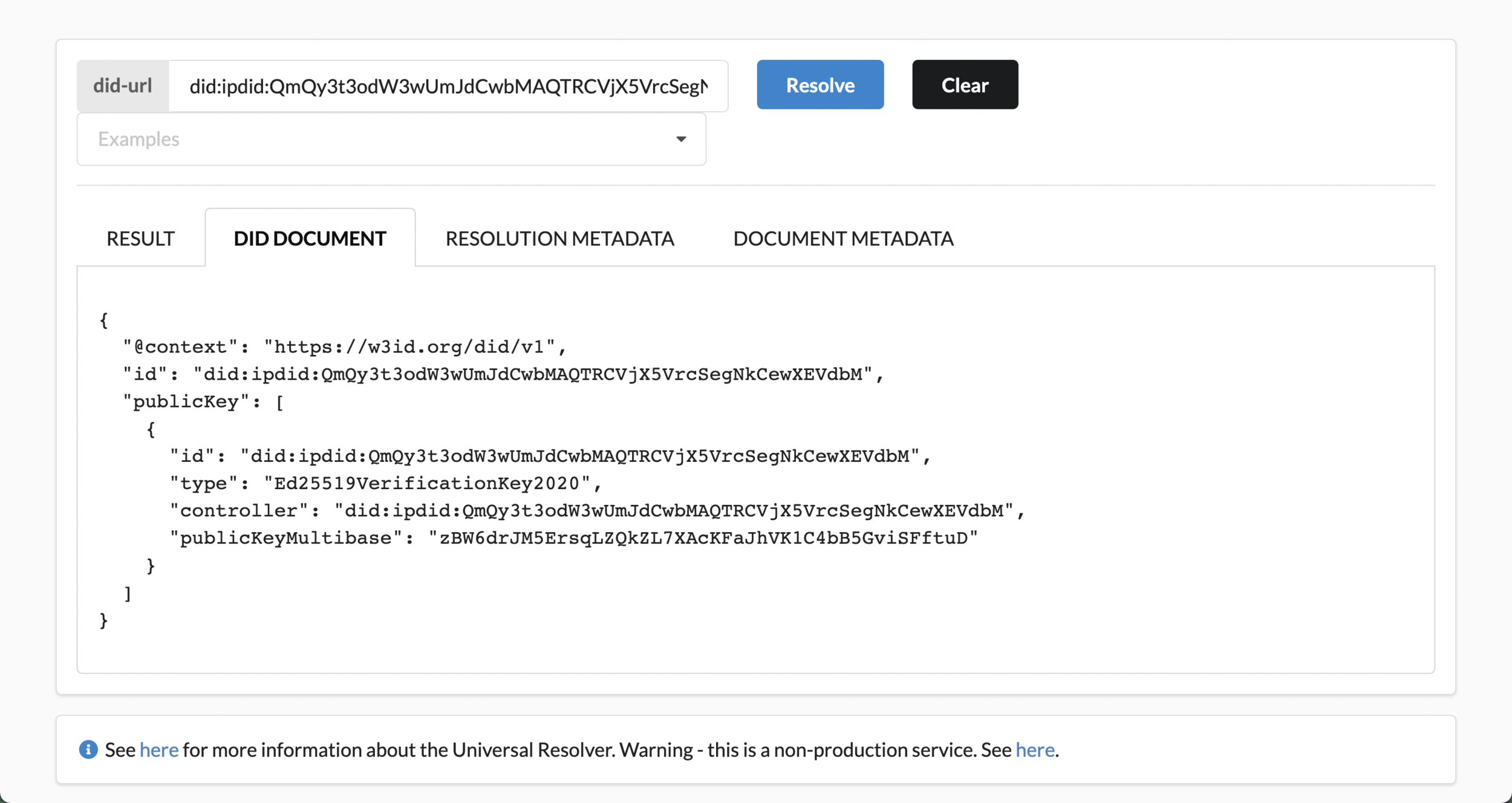Click the Examples dropdown arrow
1512x803 pixels.
tap(681, 139)
